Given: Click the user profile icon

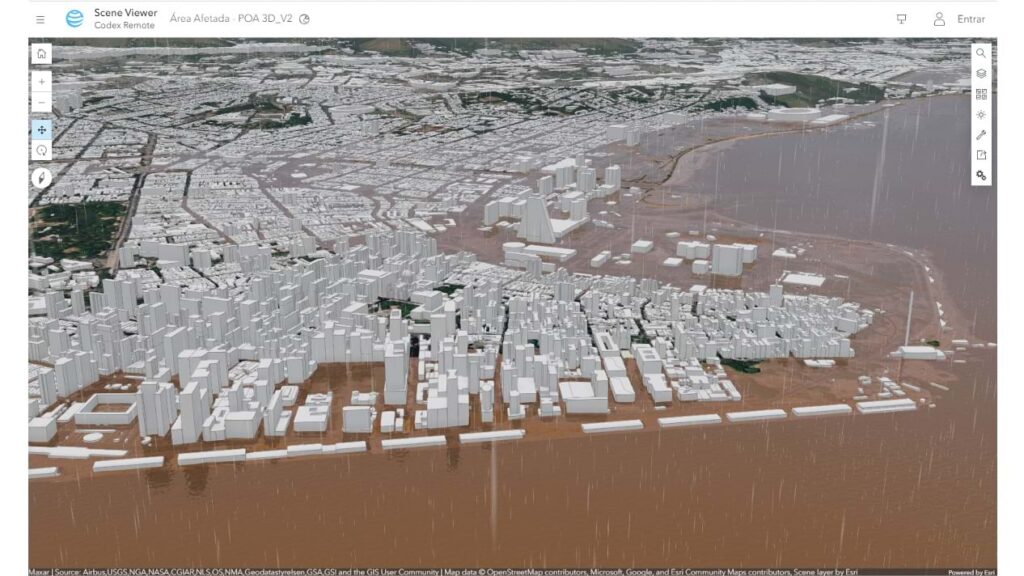Looking at the screenshot, I should [939, 19].
